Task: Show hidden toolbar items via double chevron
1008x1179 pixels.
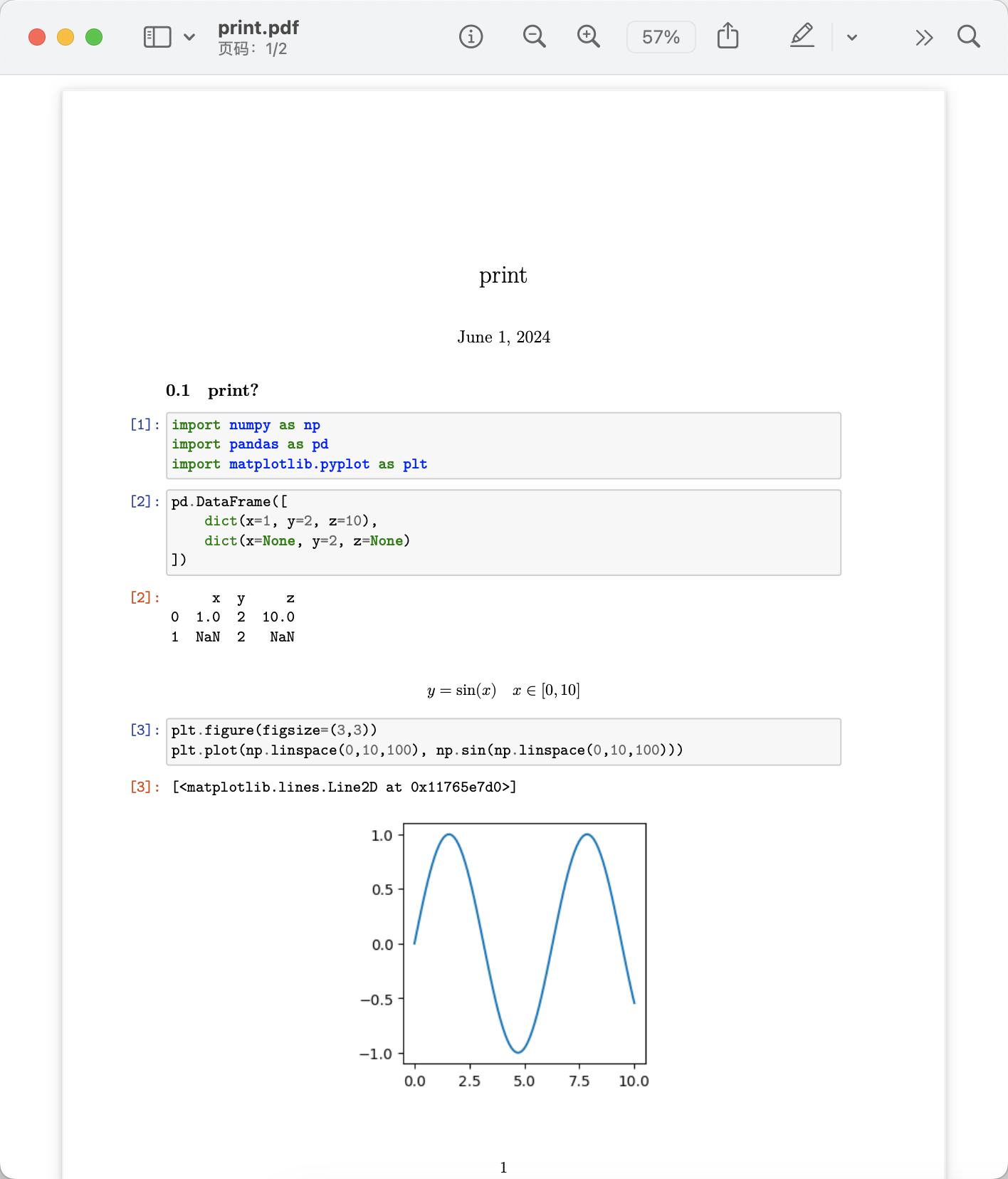Action: tap(924, 37)
